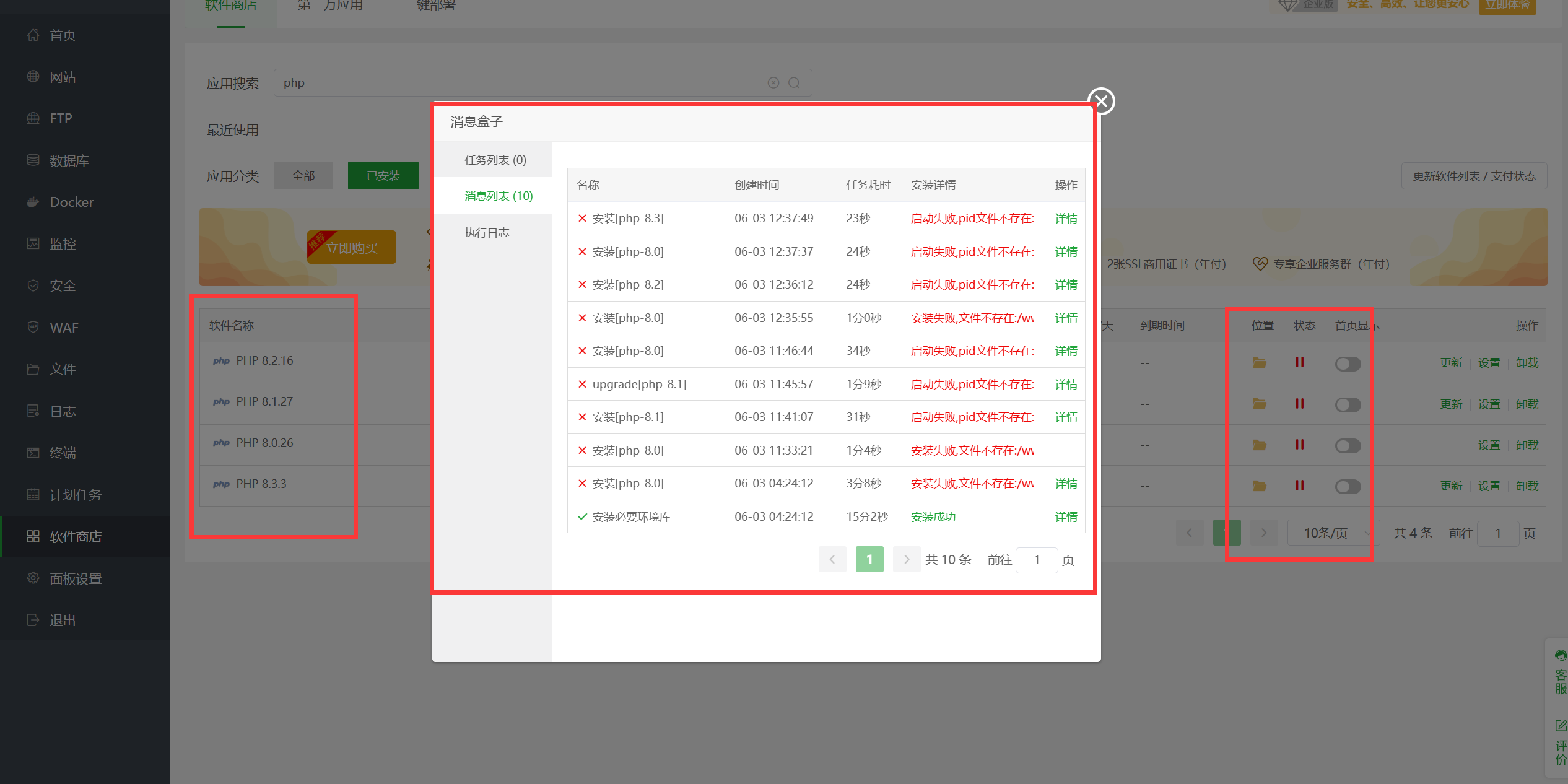This screenshot has width=1568, height=784.
Task: Toggle homepage display for PHP 8.3.3
Action: pyautogui.click(x=1348, y=487)
